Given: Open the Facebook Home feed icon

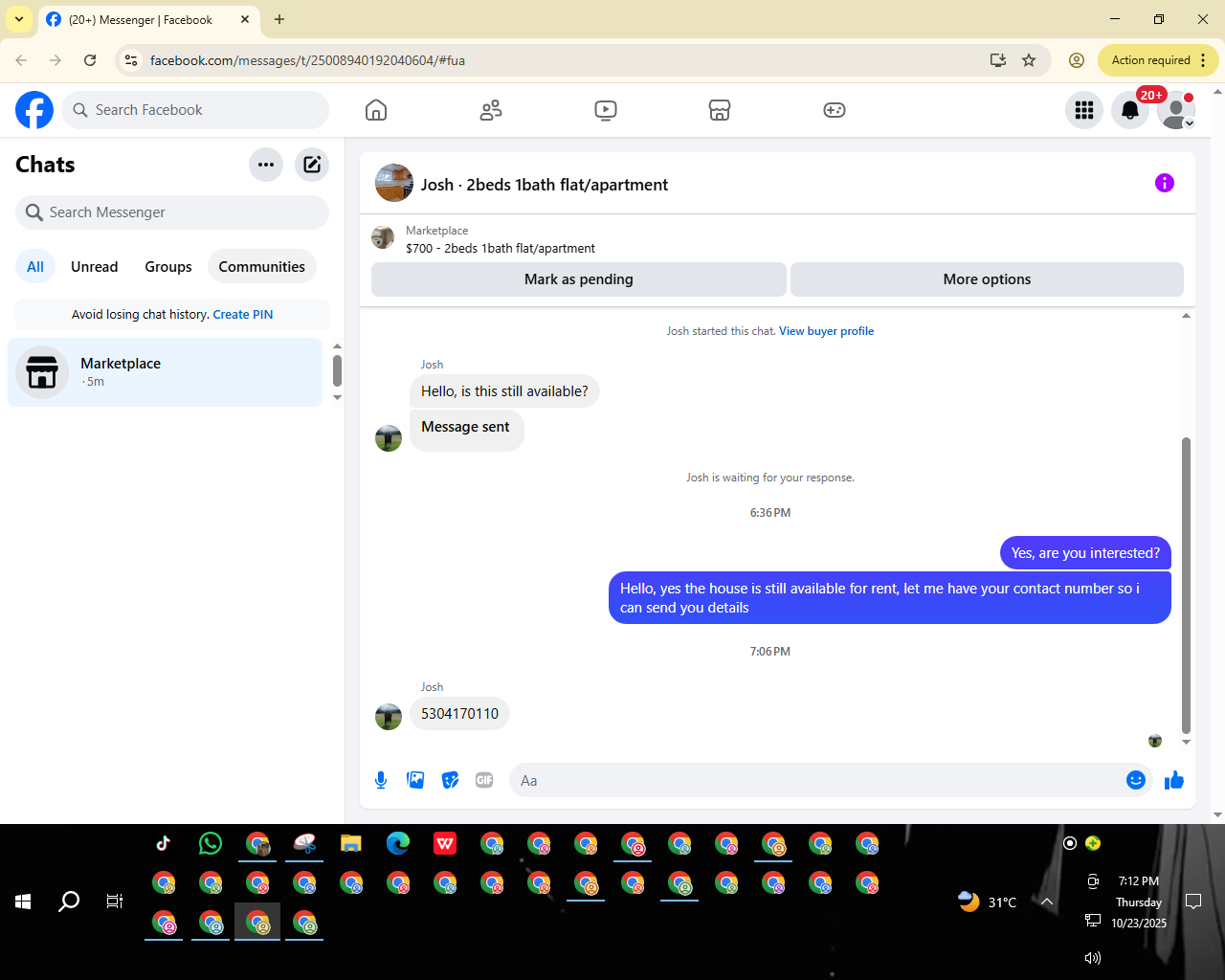Looking at the screenshot, I should click(376, 110).
